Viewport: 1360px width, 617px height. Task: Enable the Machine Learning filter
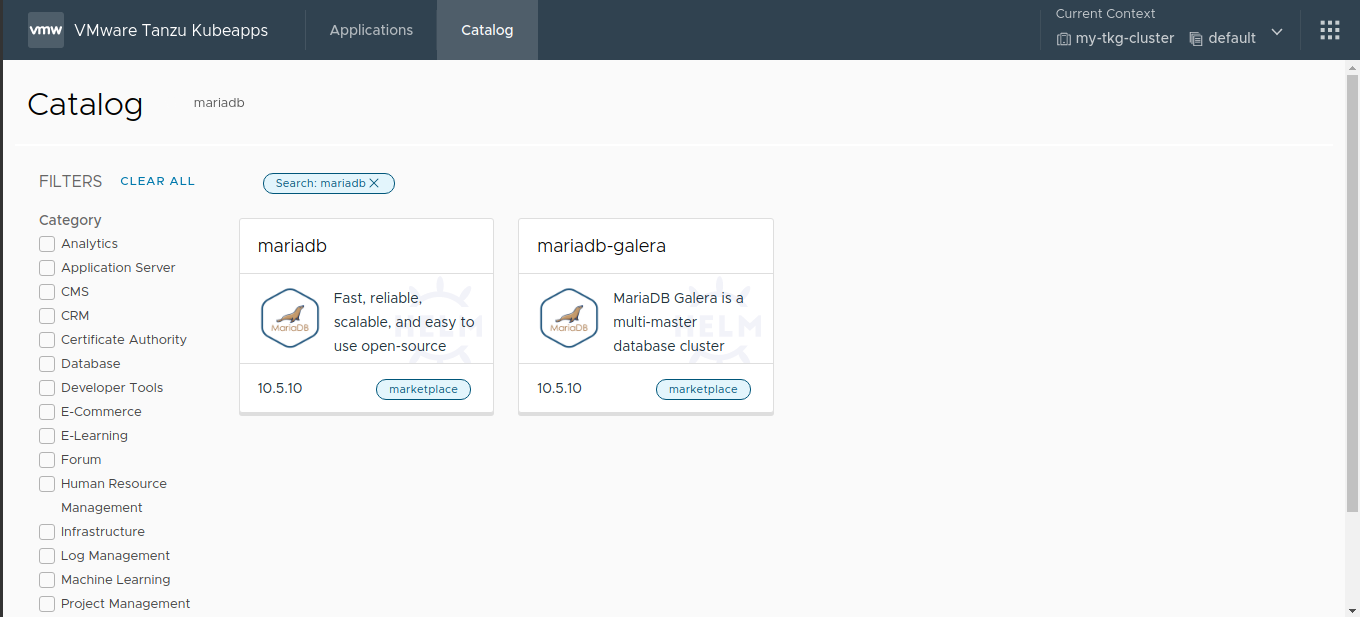46,579
